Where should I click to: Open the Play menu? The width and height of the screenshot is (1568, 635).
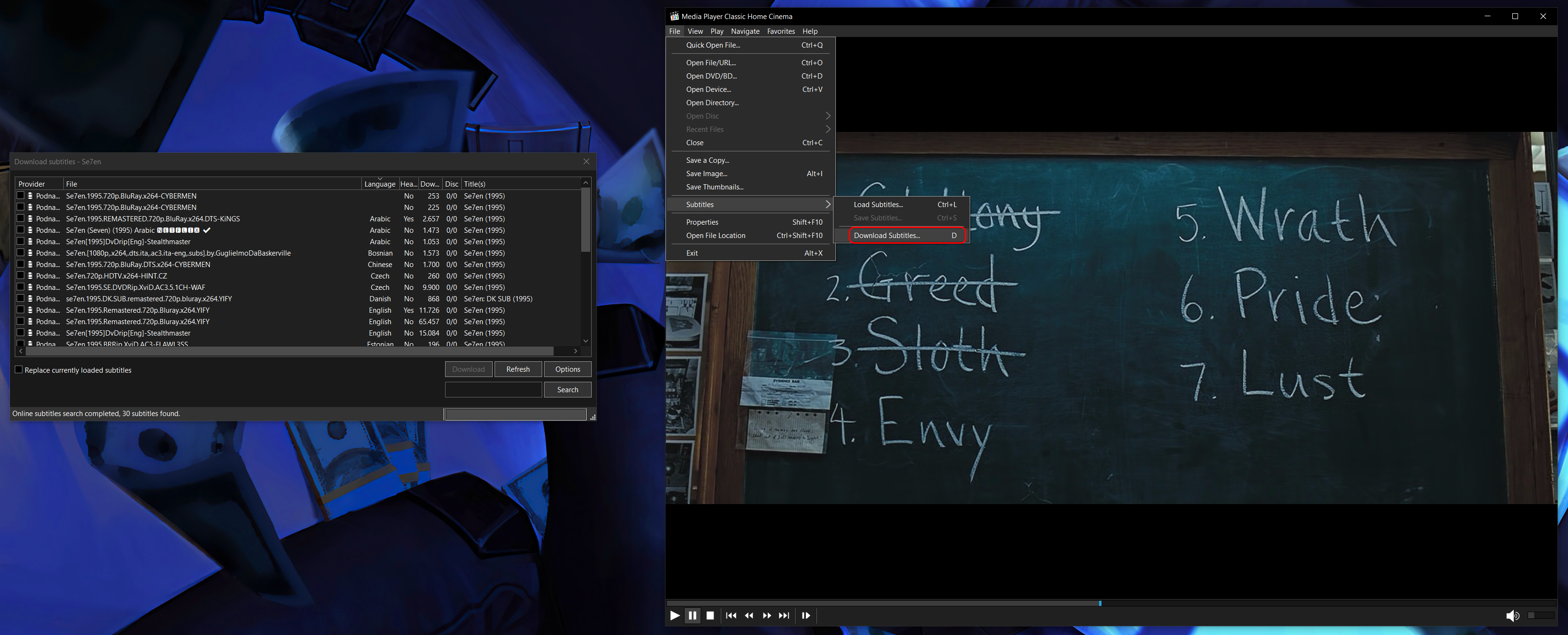pyautogui.click(x=717, y=31)
